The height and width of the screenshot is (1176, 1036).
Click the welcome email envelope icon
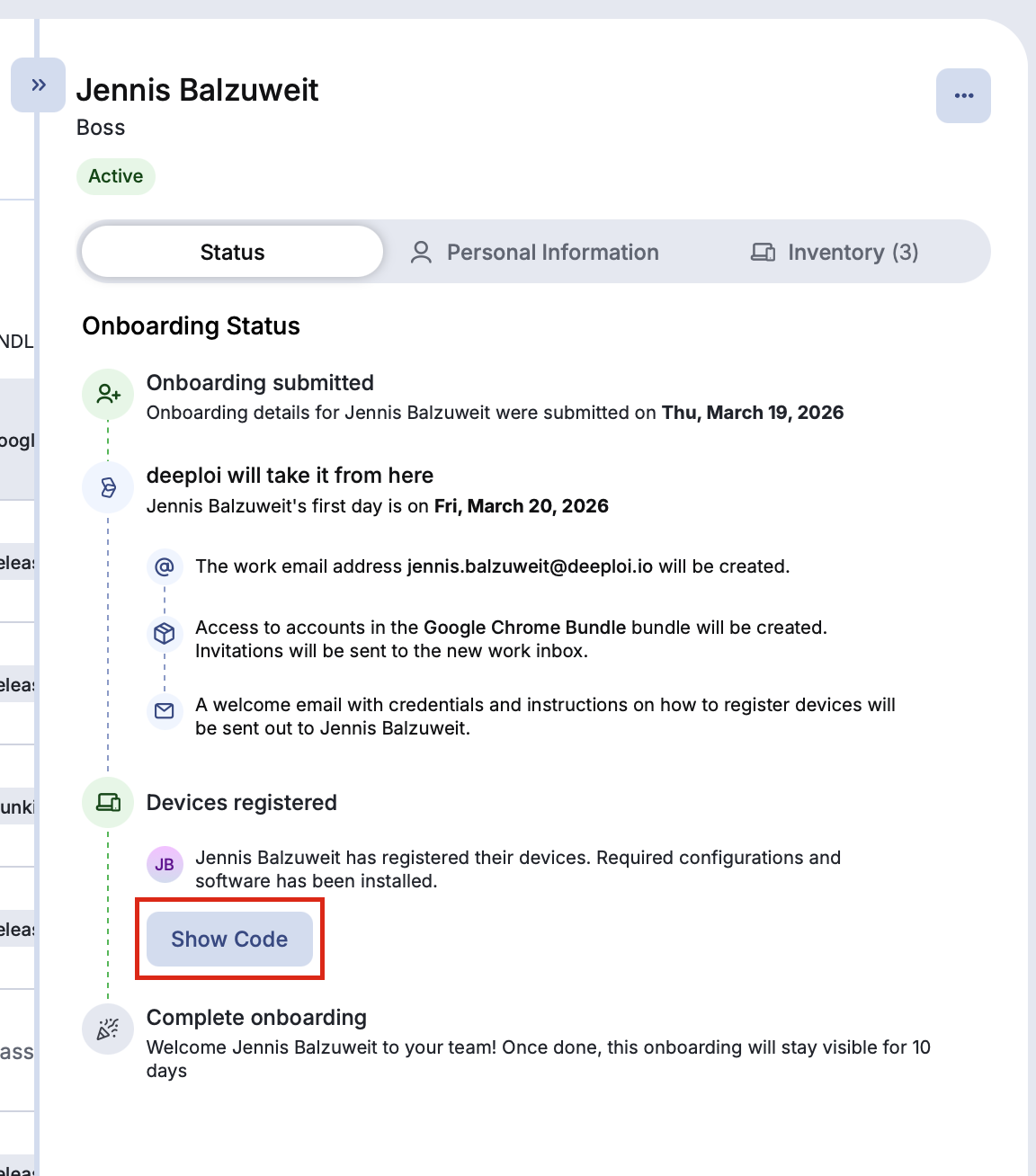click(x=165, y=711)
